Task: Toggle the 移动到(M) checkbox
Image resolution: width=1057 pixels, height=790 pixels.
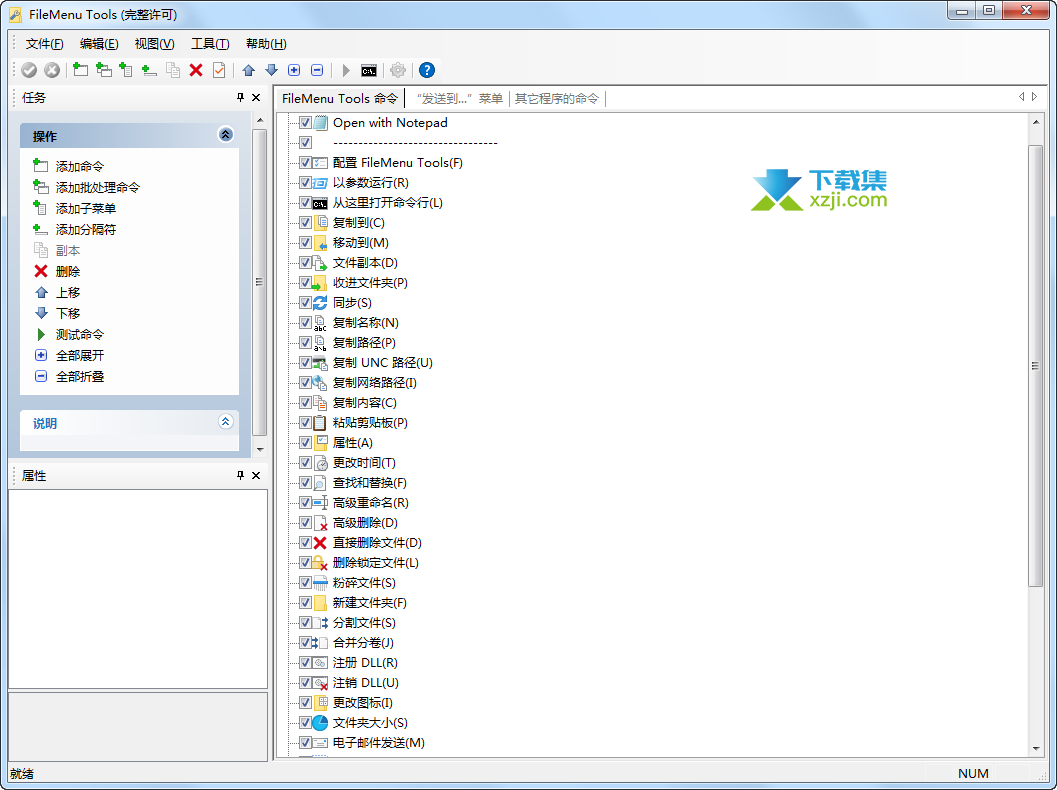Action: [x=305, y=243]
